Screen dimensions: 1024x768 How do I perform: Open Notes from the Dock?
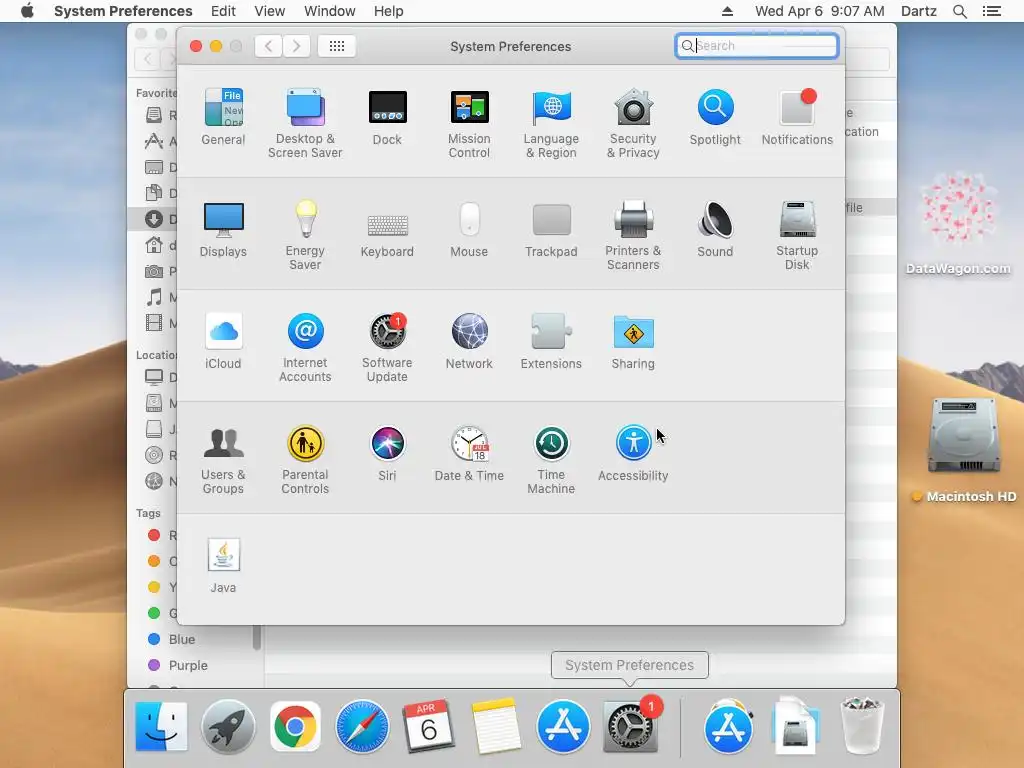pos(496,726)
